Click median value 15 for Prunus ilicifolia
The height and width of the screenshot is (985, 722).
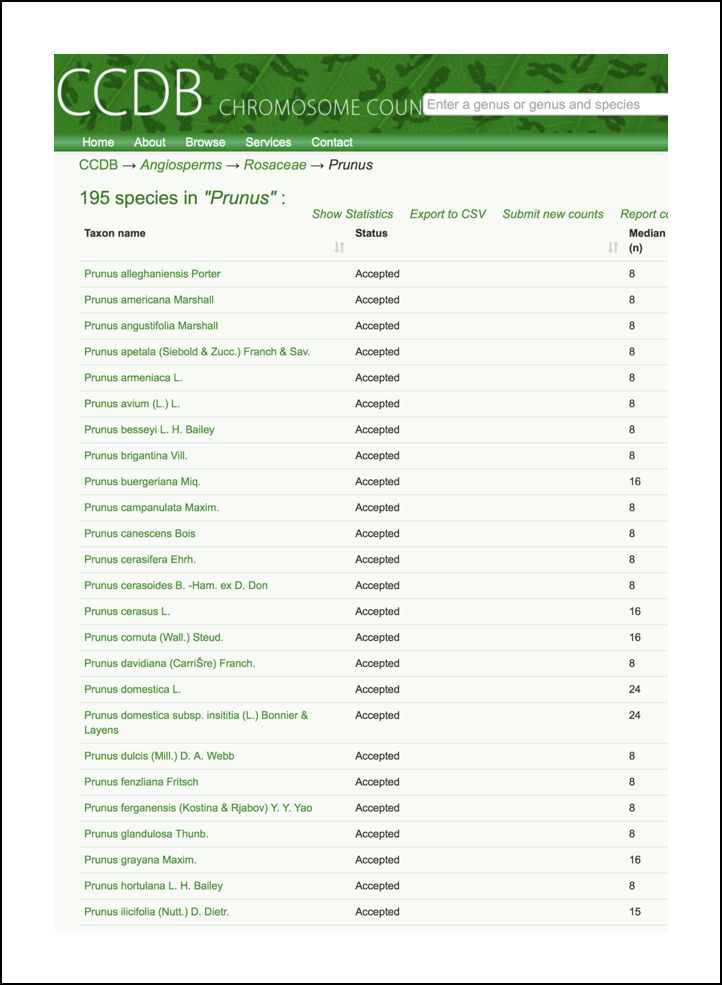[635, 912]
